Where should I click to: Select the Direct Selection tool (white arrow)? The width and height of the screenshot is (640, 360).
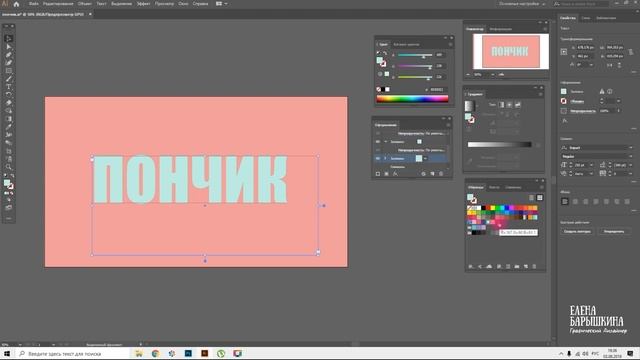tap(9, 47)
